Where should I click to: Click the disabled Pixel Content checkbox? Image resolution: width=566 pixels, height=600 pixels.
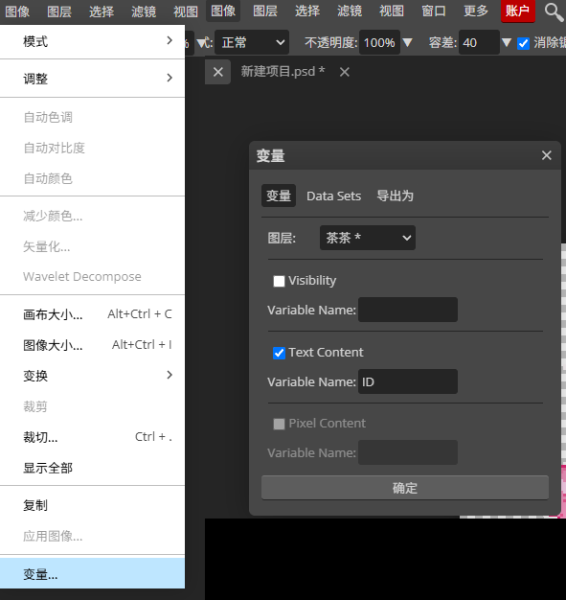click(279, 424)
